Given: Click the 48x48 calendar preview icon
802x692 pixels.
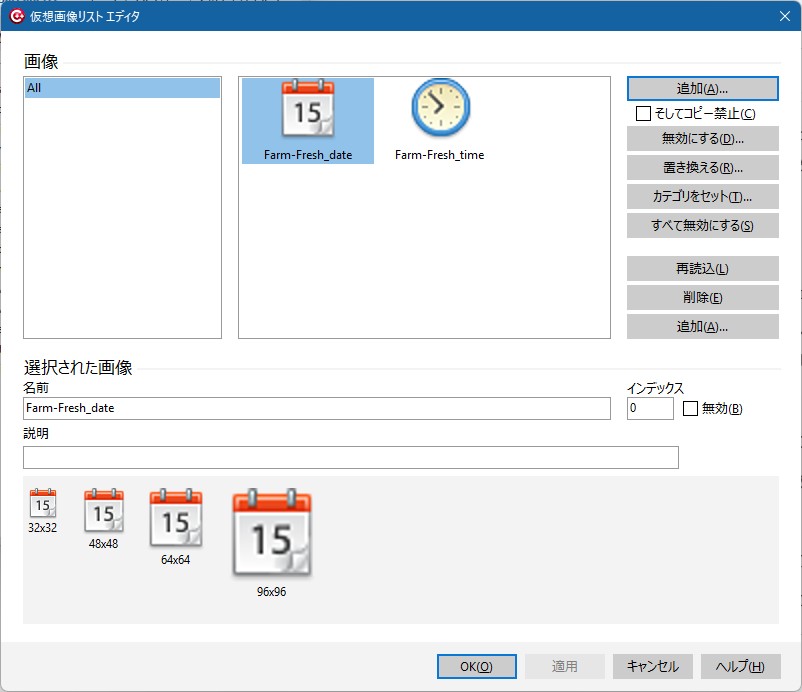Looking at the screenshot, I should pyautogui.click(x=104, y=511).
